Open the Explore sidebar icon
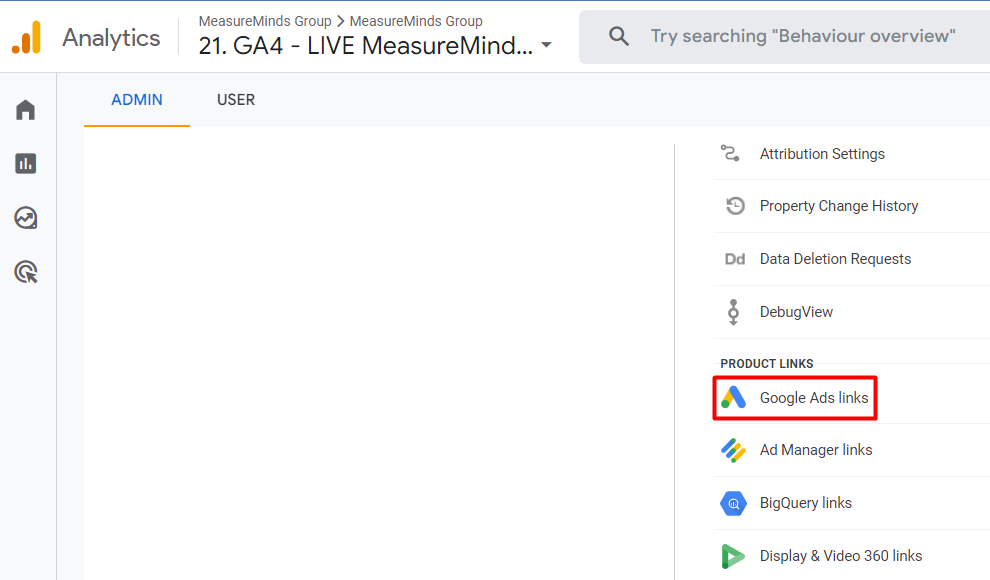 click(25, 218)
